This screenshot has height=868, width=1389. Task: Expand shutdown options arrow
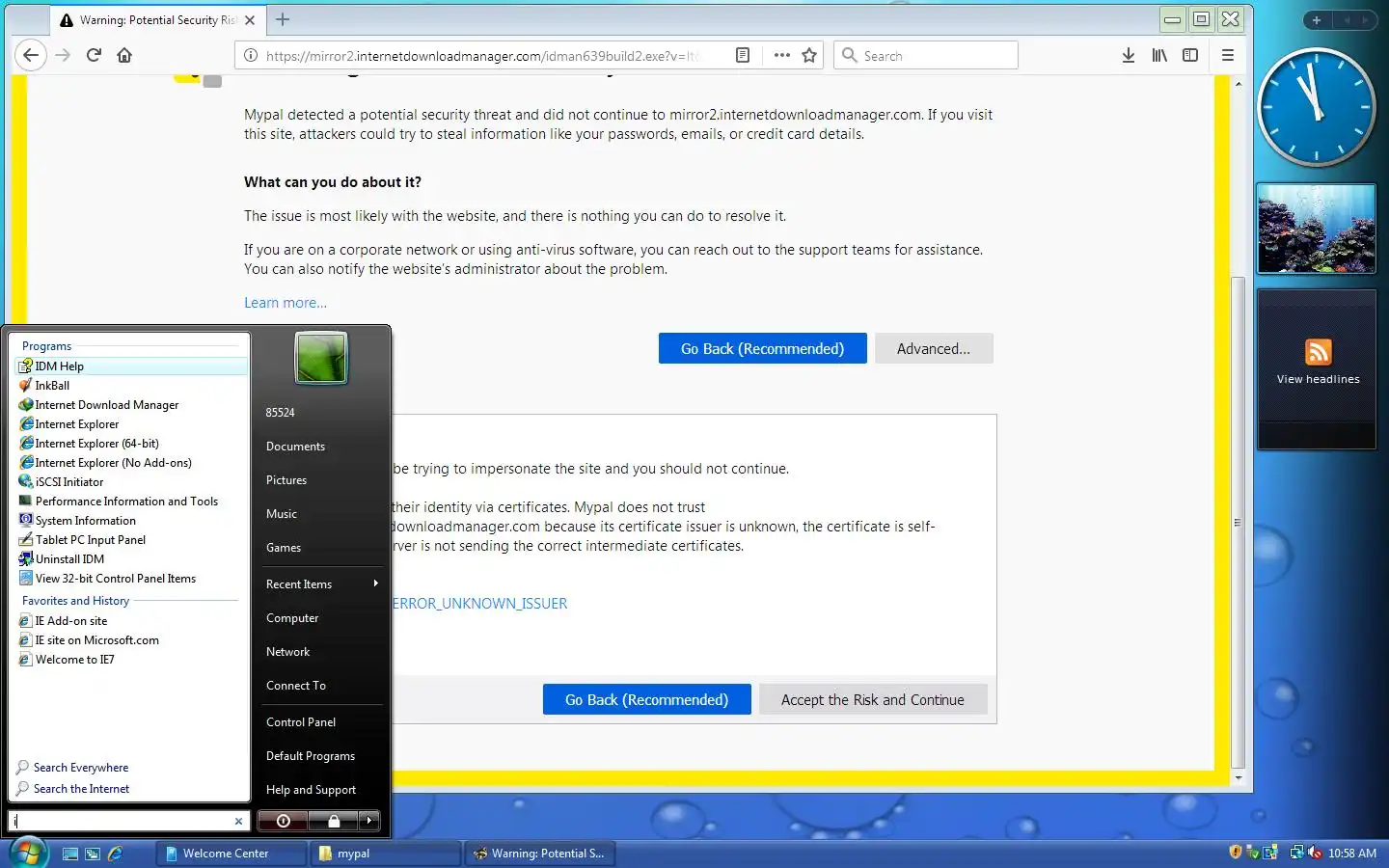[369, 821]
